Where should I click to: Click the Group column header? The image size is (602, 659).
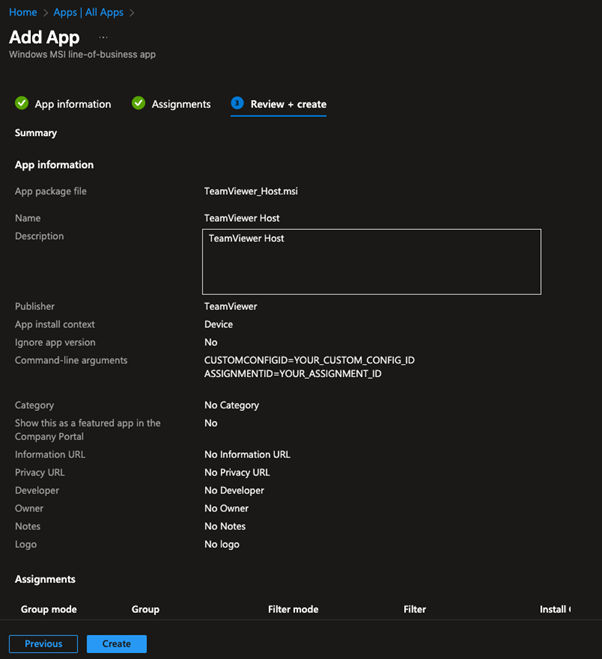pos(145,609)
